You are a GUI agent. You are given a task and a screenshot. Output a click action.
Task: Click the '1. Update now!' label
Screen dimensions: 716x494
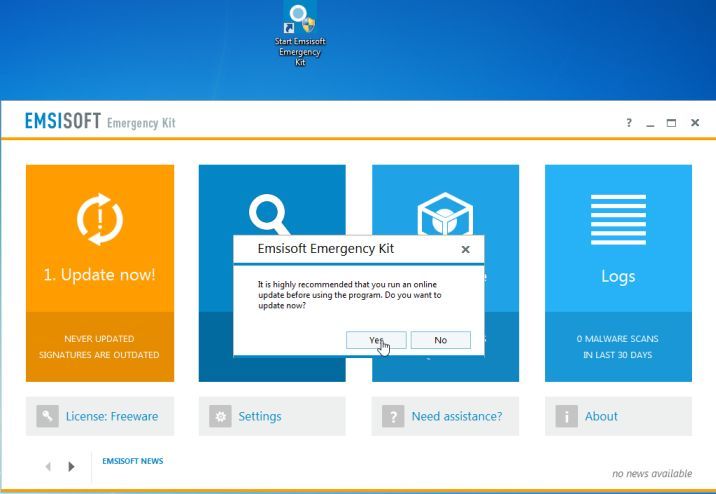click(x=100, y=274)
